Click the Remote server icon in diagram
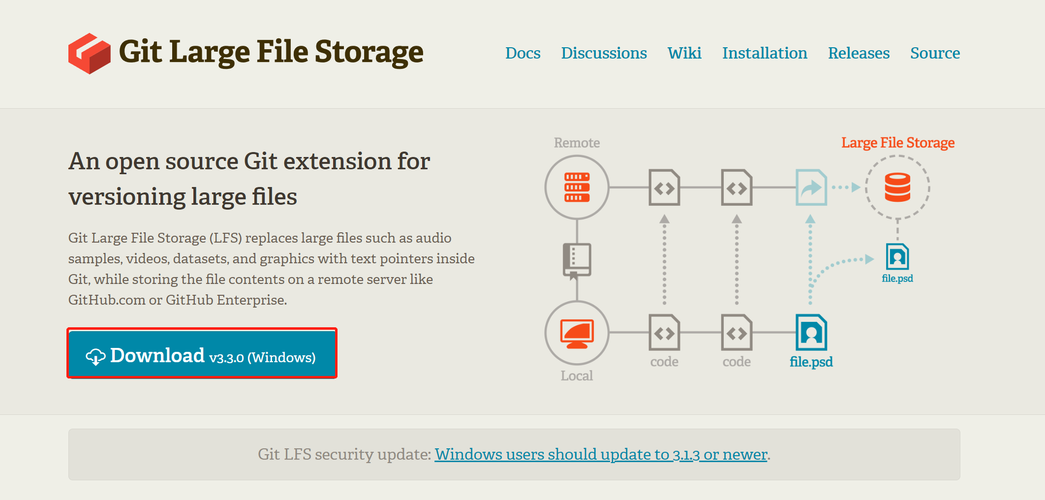The height and width of the screenshot is (500, 1045). click(x=576, y=187)
